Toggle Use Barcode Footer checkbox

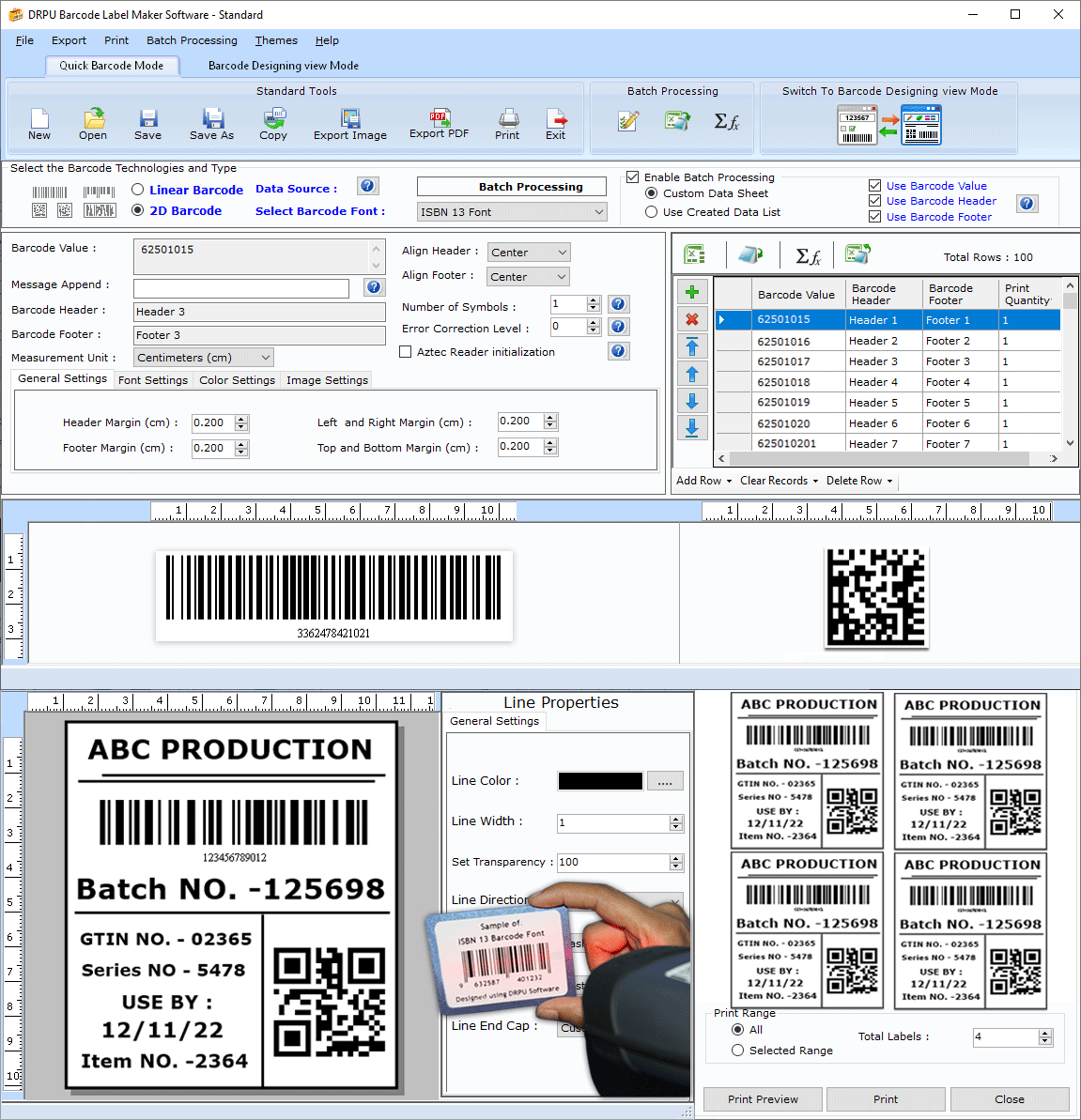(874, 217)
